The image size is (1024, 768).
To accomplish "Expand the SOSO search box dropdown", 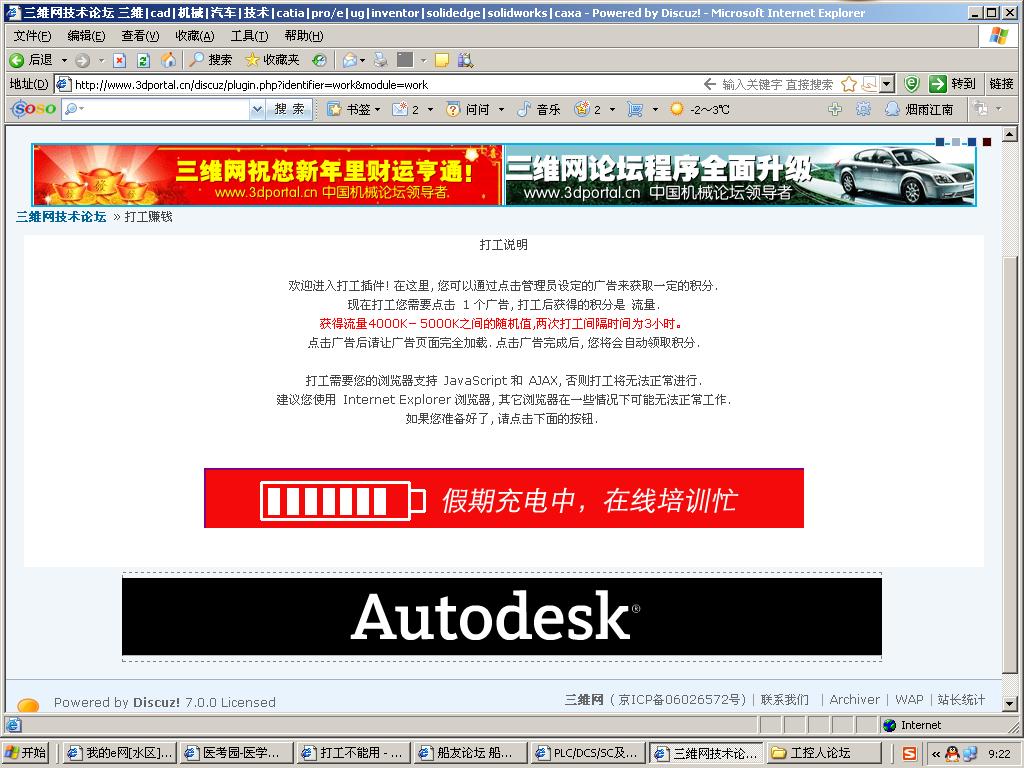I will (x=257, y=109).
